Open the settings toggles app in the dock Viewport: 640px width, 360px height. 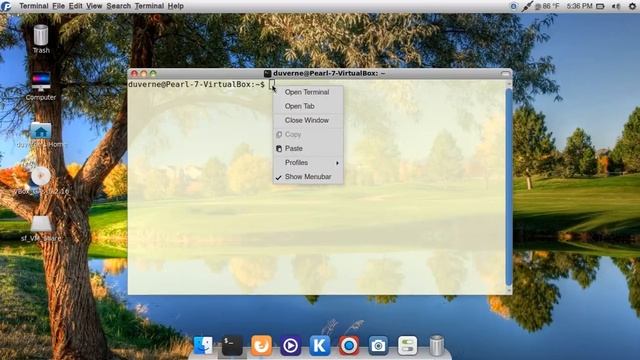point(407,346)
